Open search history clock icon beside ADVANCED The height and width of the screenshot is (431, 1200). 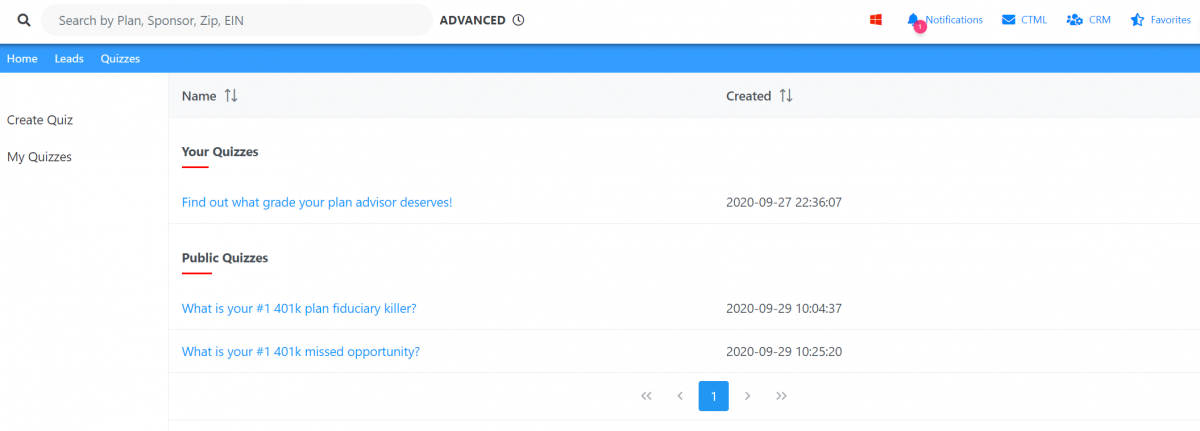coord(518,20)
